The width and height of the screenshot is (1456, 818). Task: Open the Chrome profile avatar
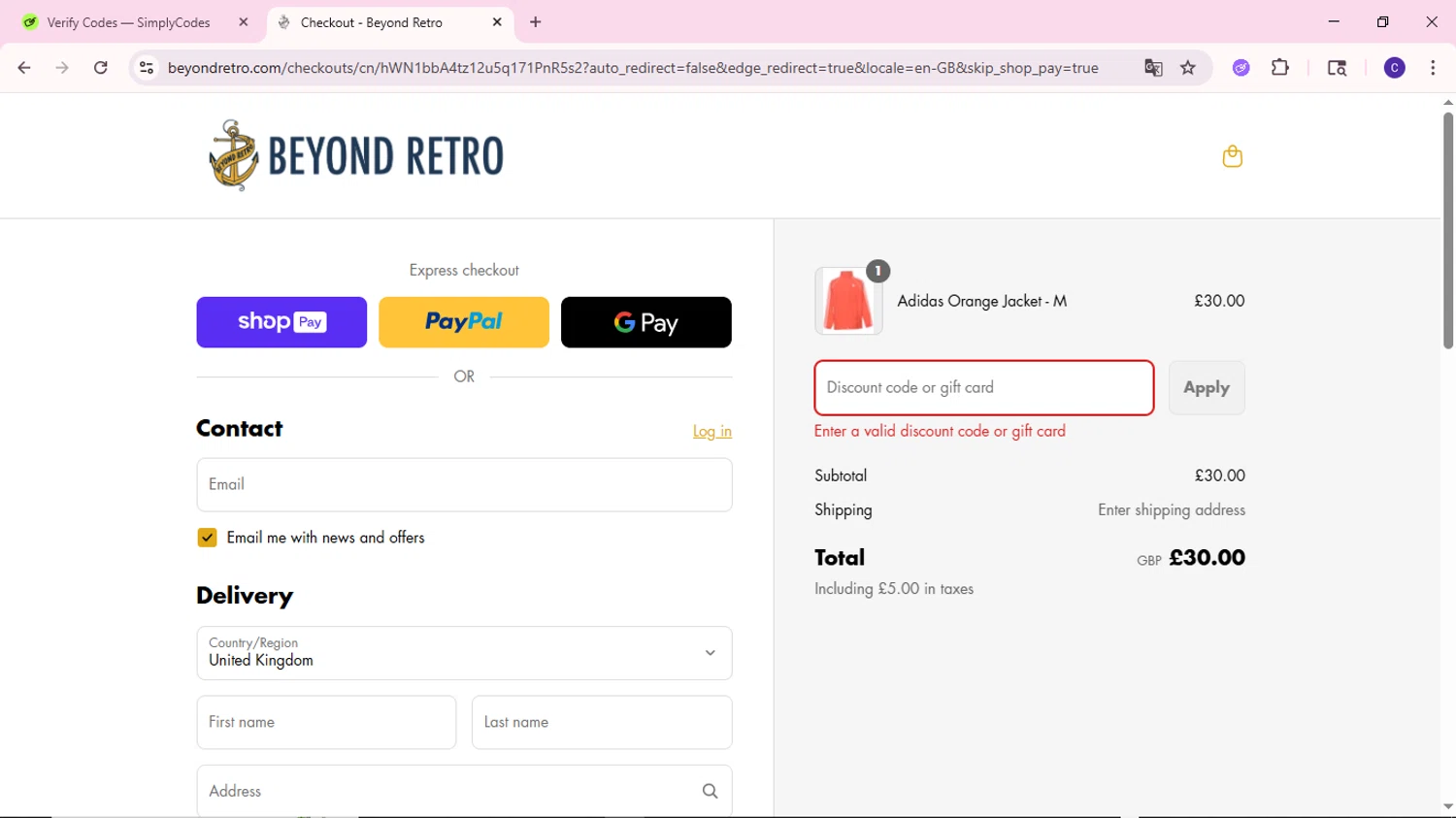click(1395, 68)
